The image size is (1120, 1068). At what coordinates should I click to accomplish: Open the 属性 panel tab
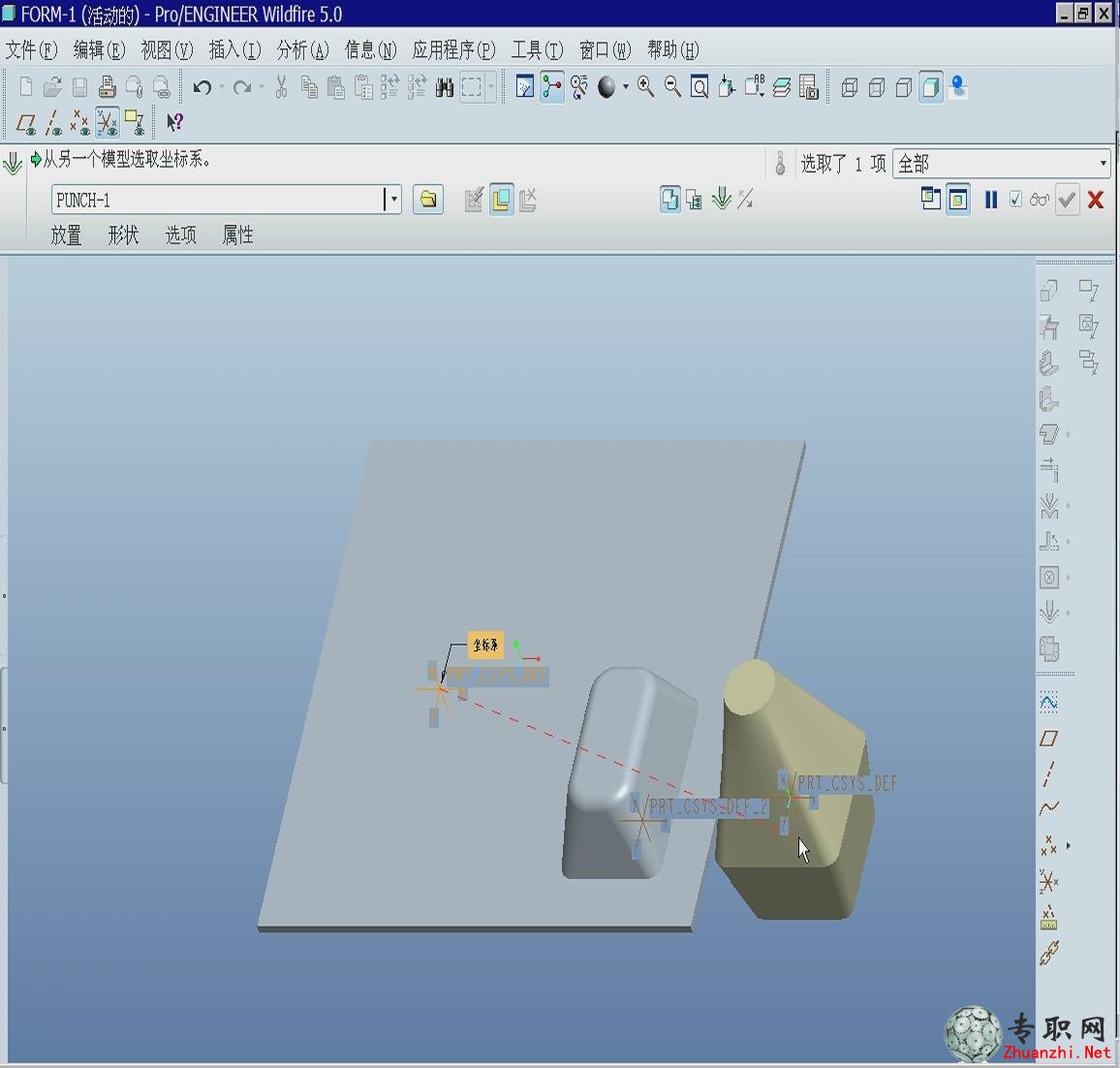pos(238,236)
